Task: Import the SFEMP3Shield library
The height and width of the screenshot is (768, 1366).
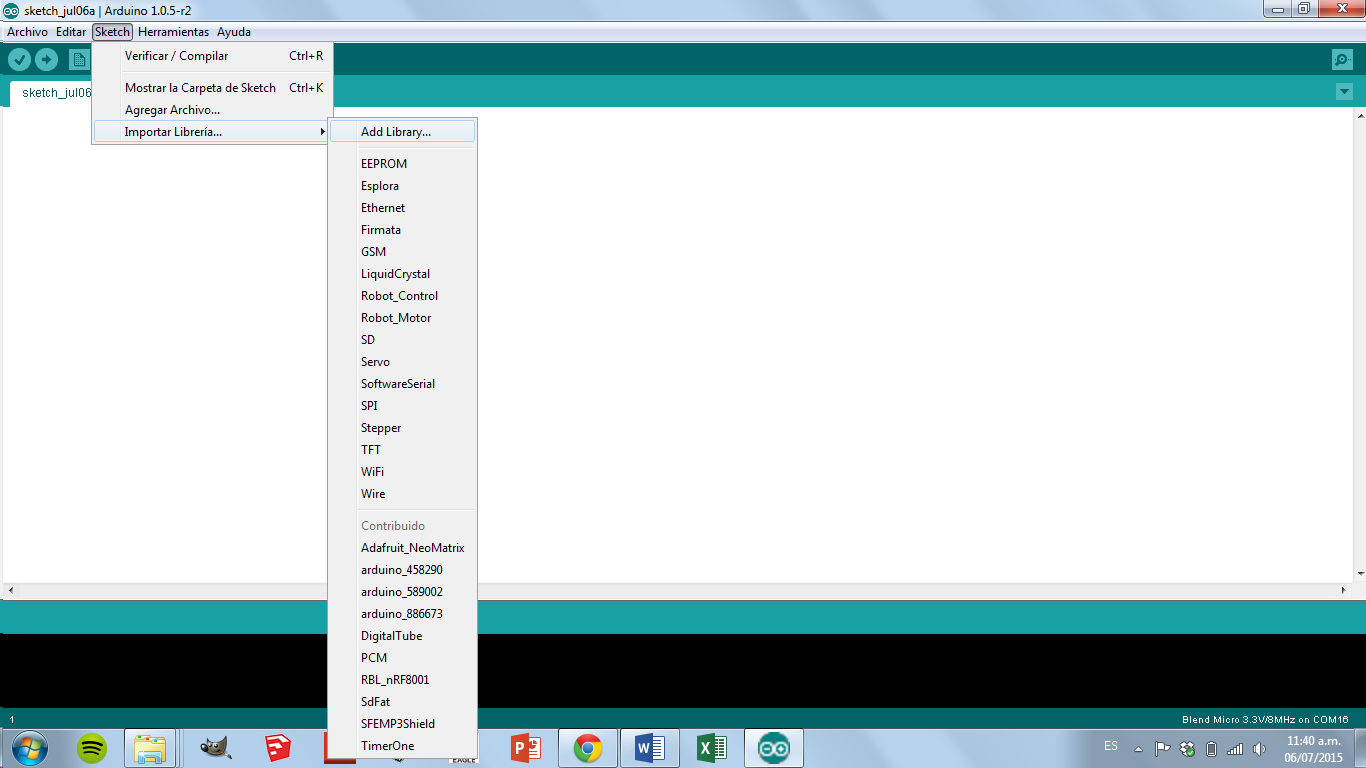Action: (403, 724)
